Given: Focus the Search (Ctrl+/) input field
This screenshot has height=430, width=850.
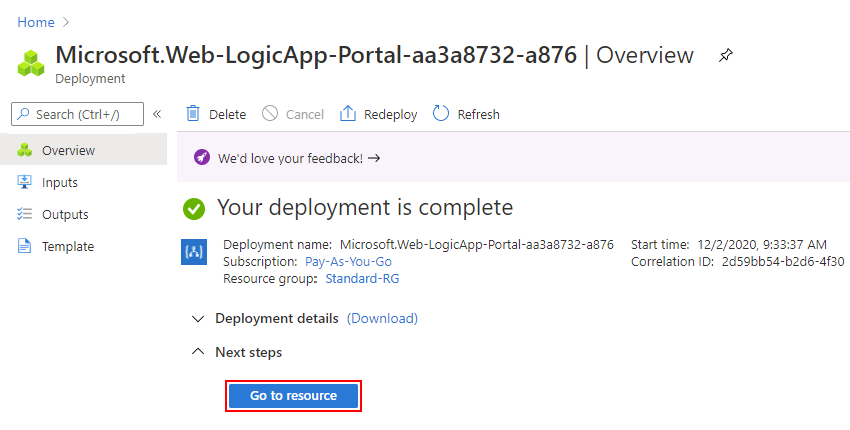Looking at the screenshot, I should tap(78, 114).
